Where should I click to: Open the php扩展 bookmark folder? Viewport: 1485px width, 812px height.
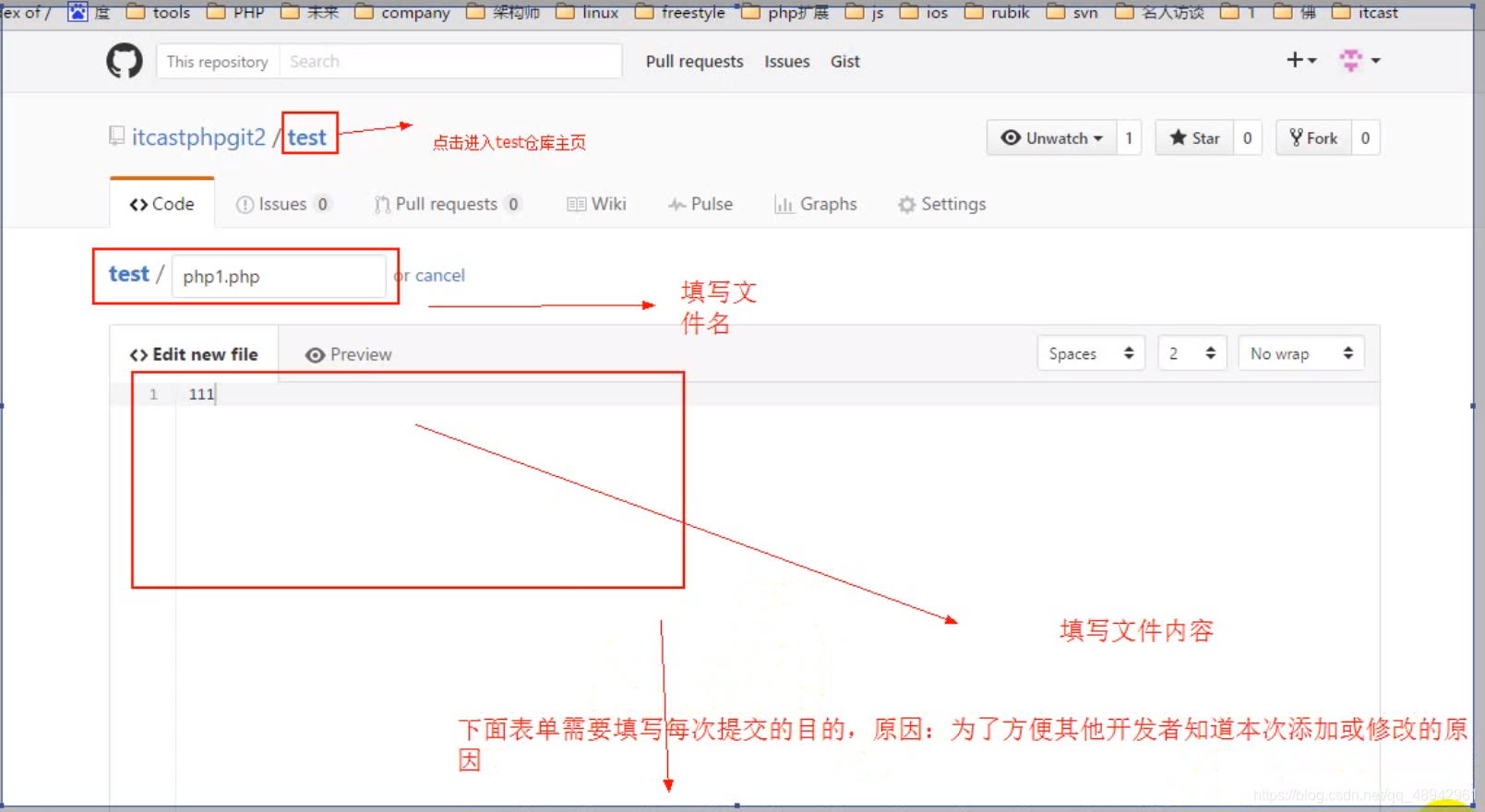coord(785,12)
